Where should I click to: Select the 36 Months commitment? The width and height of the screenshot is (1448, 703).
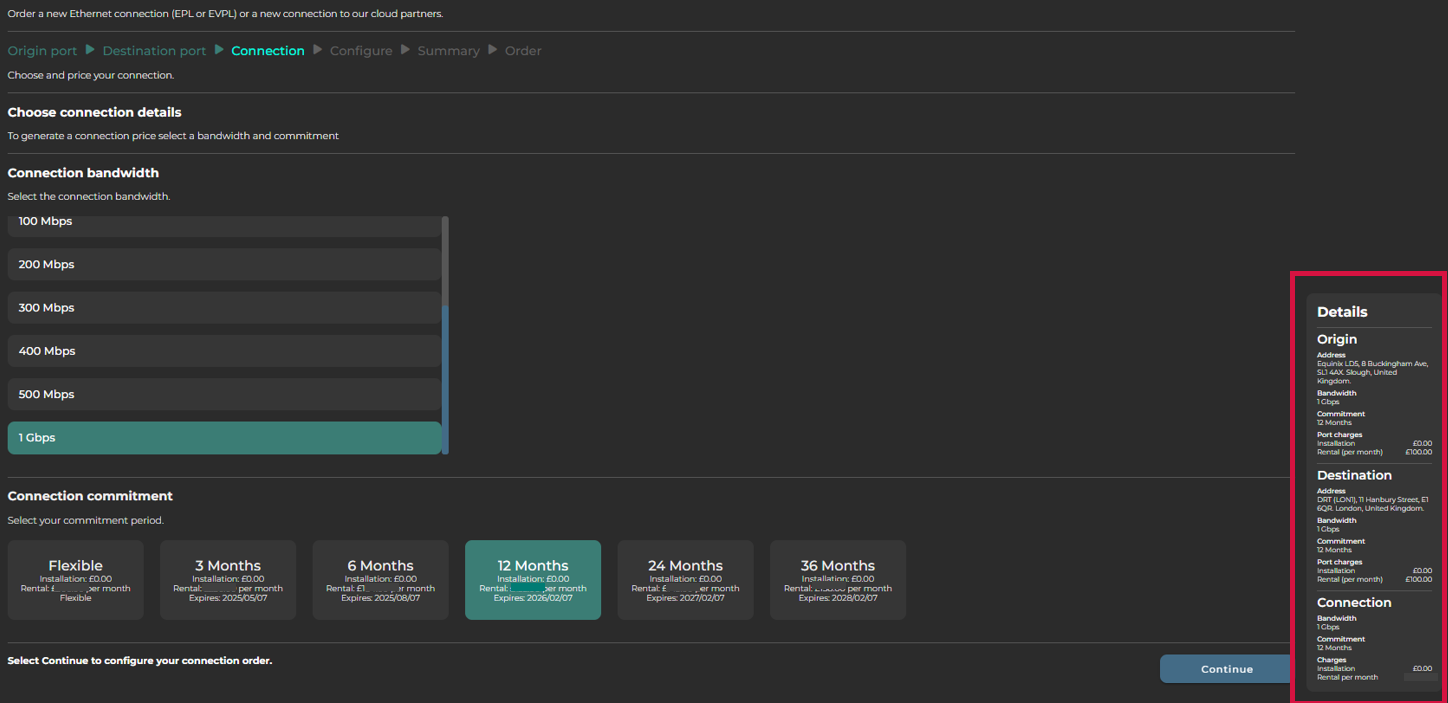(x=837, y=580)
